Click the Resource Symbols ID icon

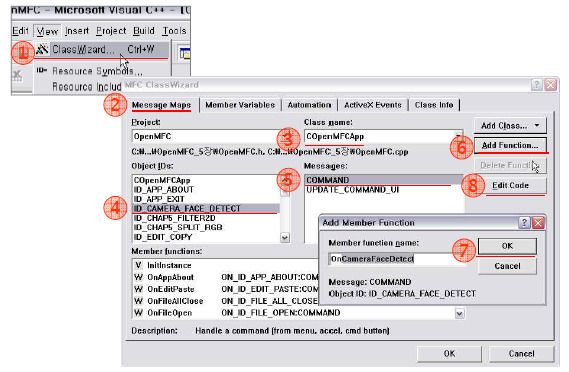(x=42, y=70)
